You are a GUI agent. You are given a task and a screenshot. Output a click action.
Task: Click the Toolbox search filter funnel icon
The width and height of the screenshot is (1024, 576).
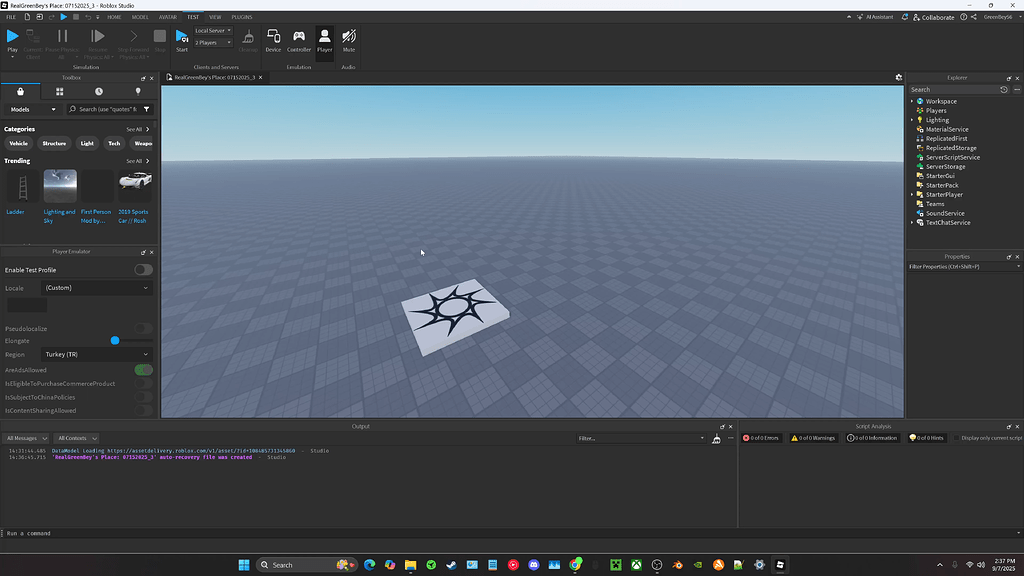[x=146, y=109]
